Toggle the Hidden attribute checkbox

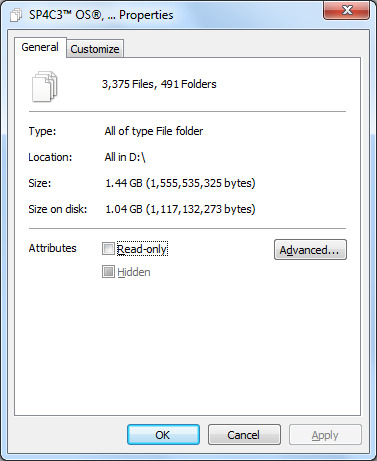tap(108, 272)
